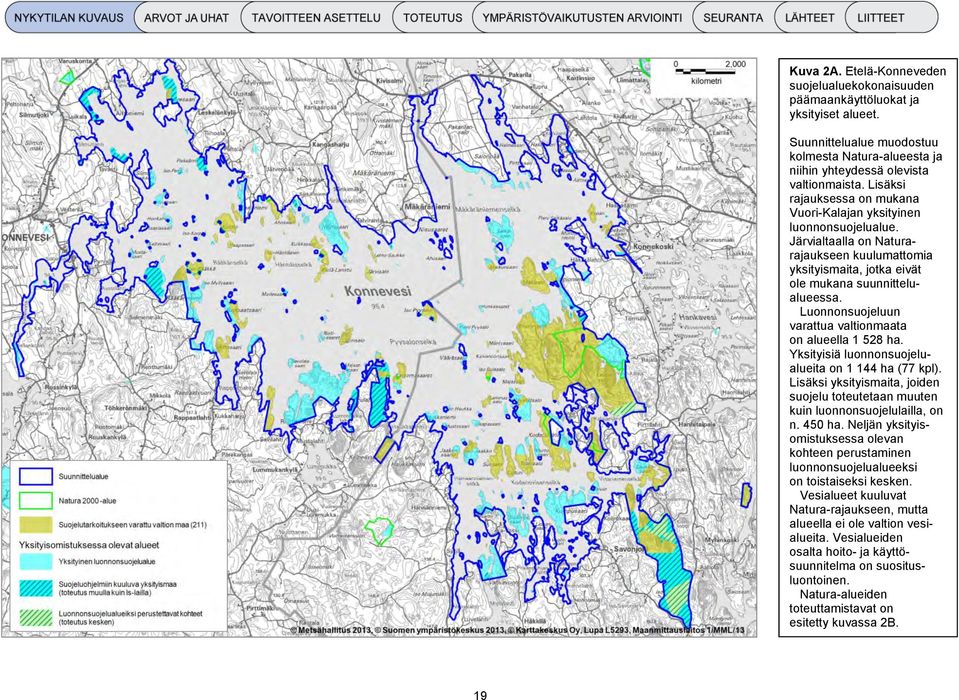Click the 'Suunnittelualue' legend label
The height and width of the screenshot is (700, 959).
83,476
